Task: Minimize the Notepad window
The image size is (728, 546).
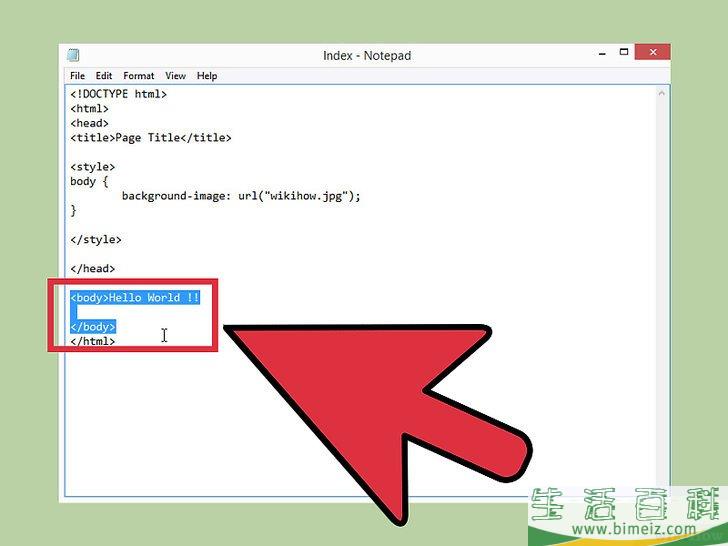Action: click(603, 54)
